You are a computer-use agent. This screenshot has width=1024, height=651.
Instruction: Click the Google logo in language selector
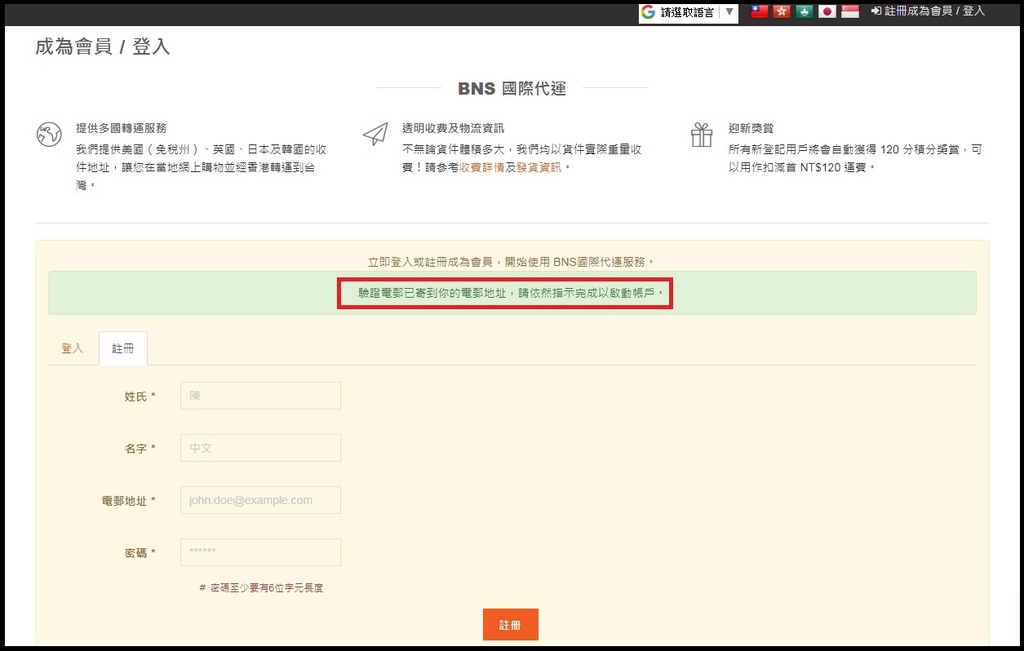point(649,13)
